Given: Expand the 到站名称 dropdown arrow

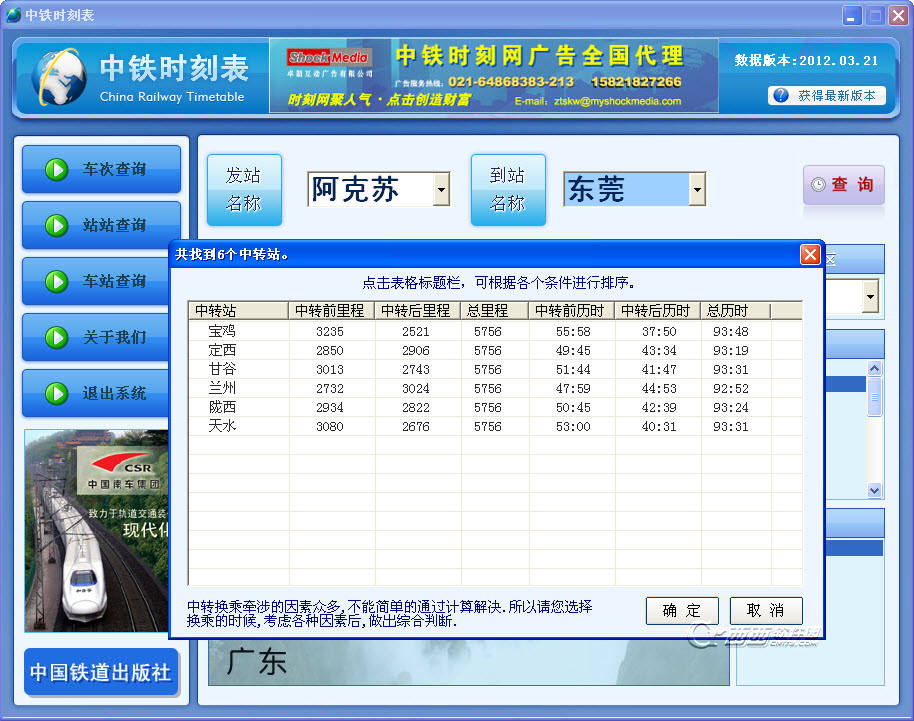Looking at the screenshot, I should tap(697, 189).
